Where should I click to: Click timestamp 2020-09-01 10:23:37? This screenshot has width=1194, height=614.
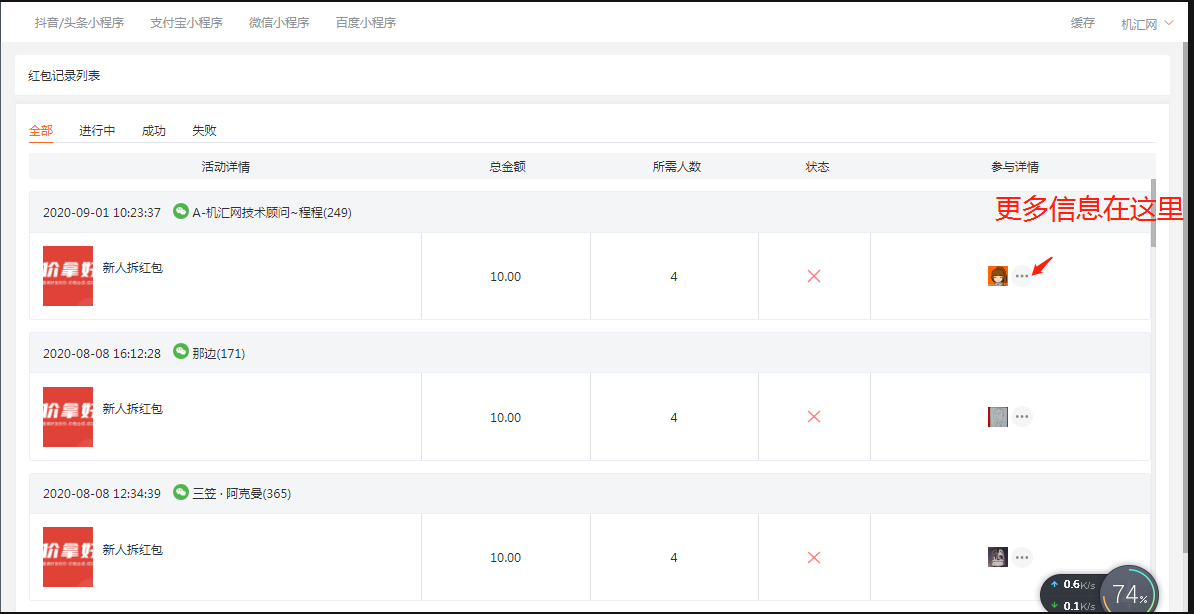pos(101,213)
